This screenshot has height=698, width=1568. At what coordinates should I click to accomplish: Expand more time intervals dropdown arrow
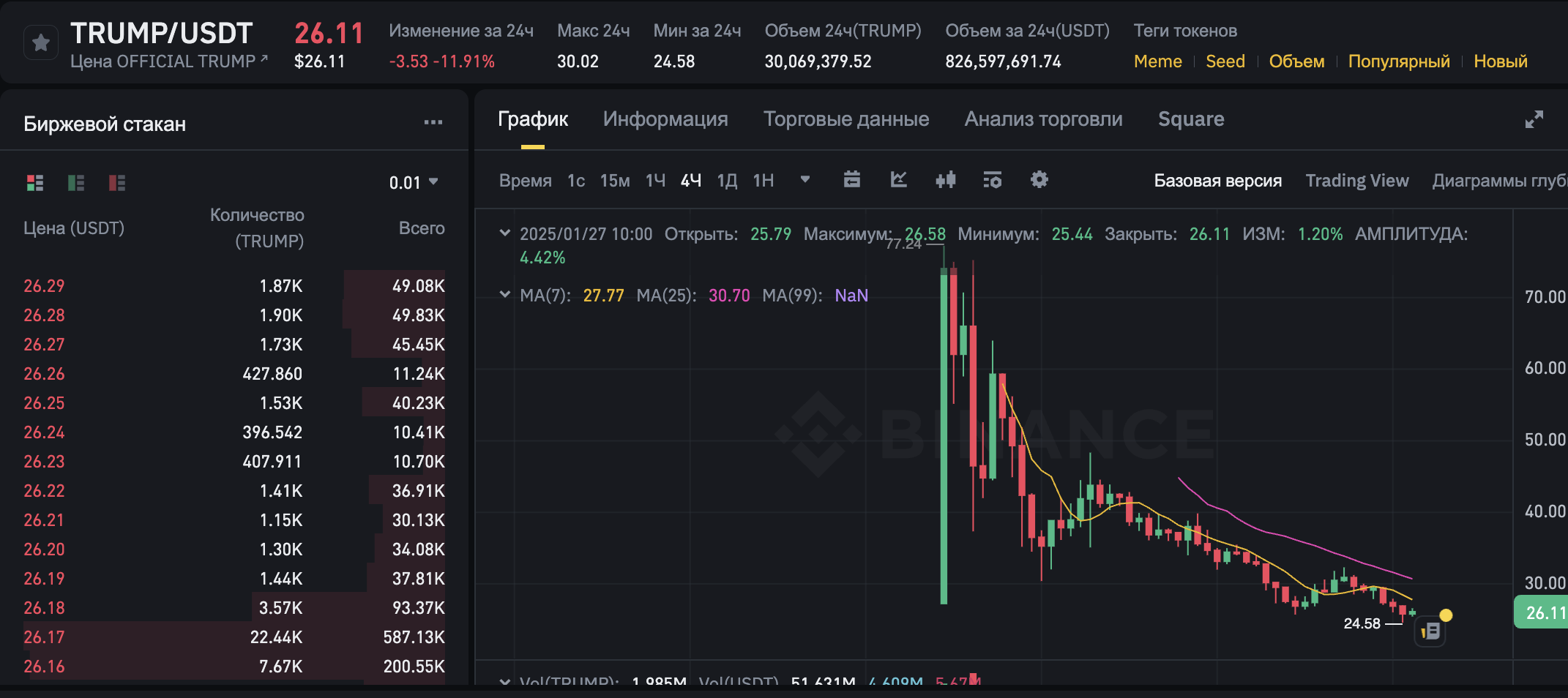[x=805, y=179]
